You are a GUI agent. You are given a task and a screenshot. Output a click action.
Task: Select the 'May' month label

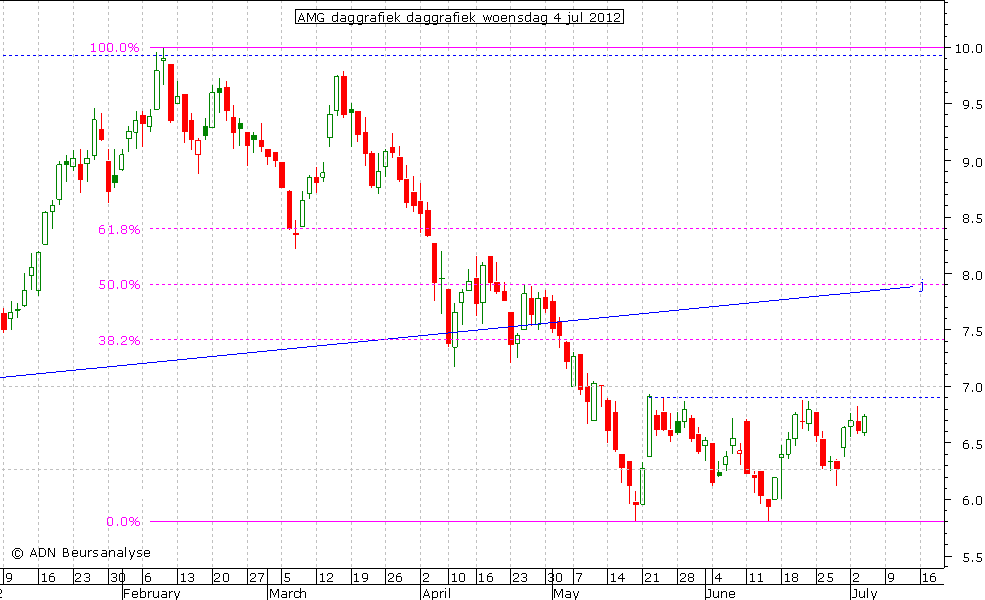pyautogui.click(x=566, y=593)
